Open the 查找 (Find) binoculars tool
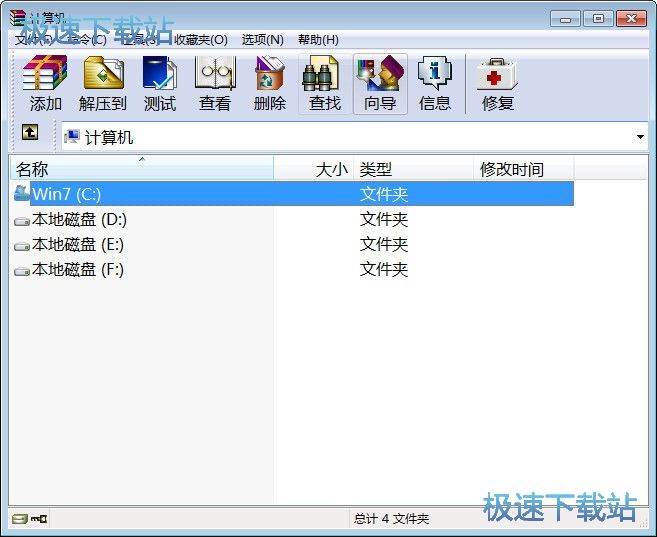The width and height of the screenshot is (657, 537). click(x=324, y=82)
